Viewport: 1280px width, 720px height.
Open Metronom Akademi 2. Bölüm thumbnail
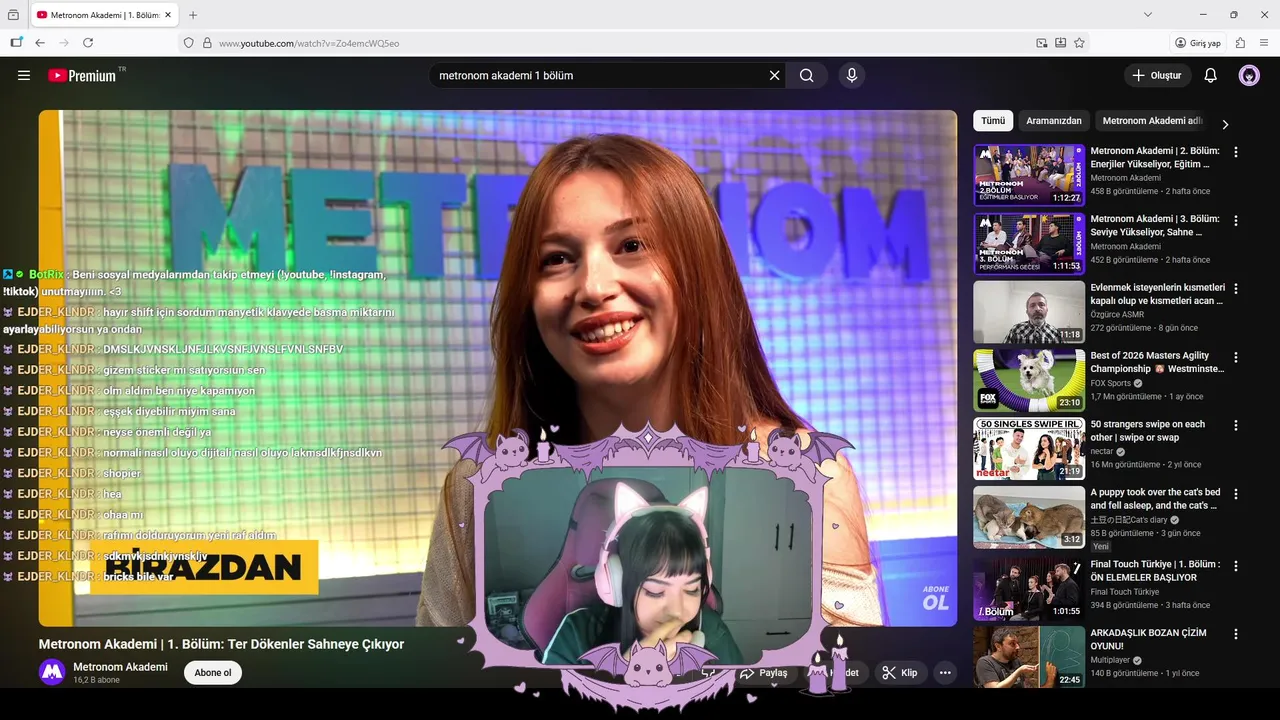coord(1029,175)
